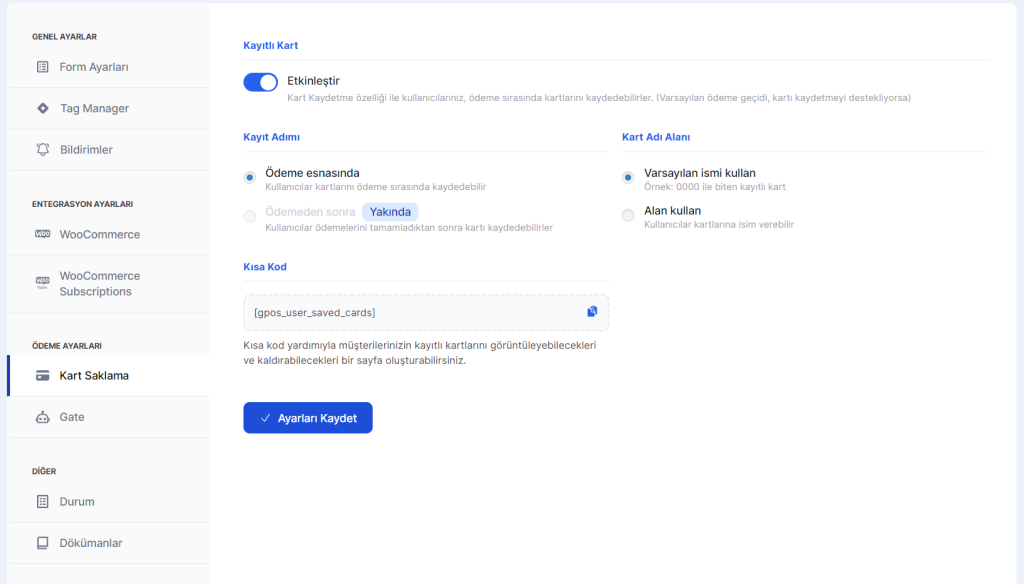Choose the Alan kullan radio option

click(x=628, y=215)
